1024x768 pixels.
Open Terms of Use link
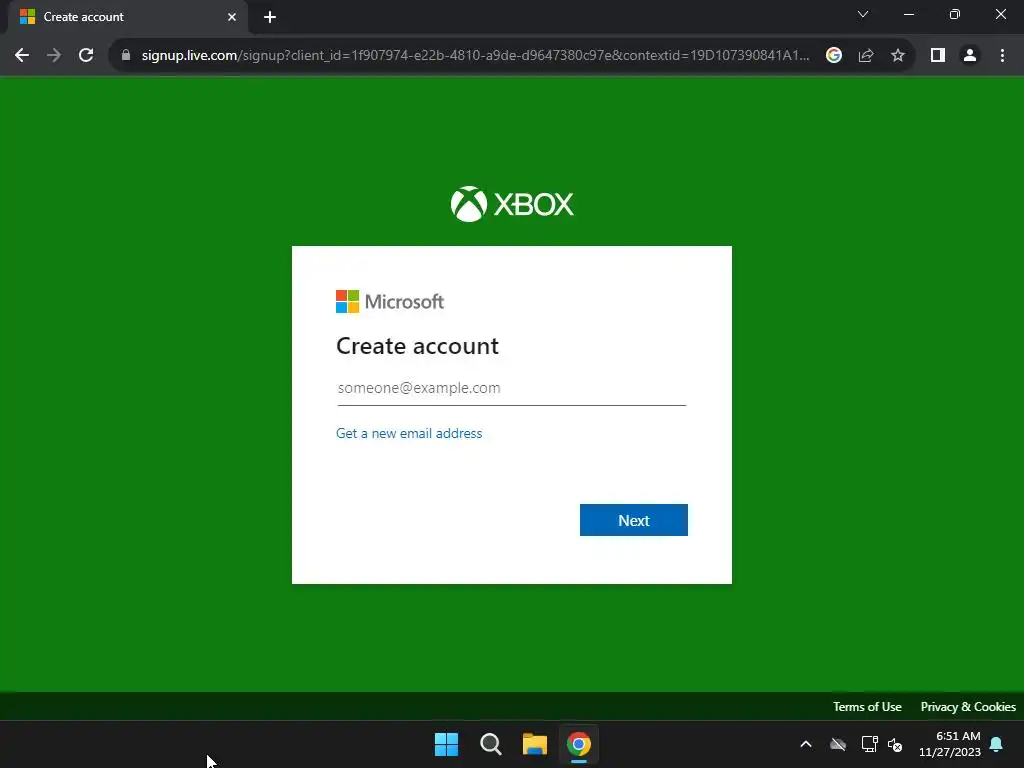(x=867, y=707)
